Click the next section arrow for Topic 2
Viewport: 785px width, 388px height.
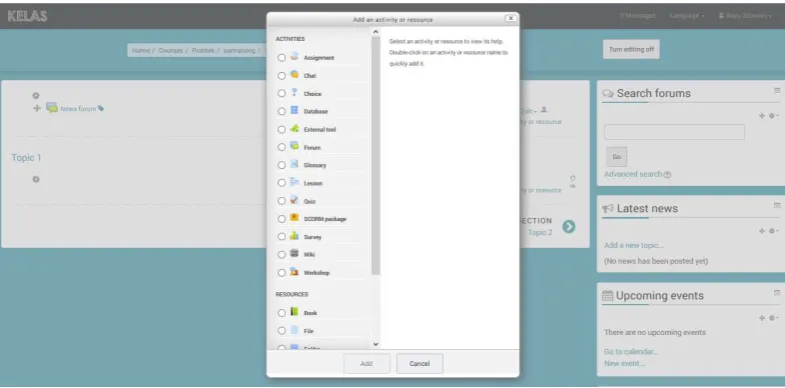point(569,227)
